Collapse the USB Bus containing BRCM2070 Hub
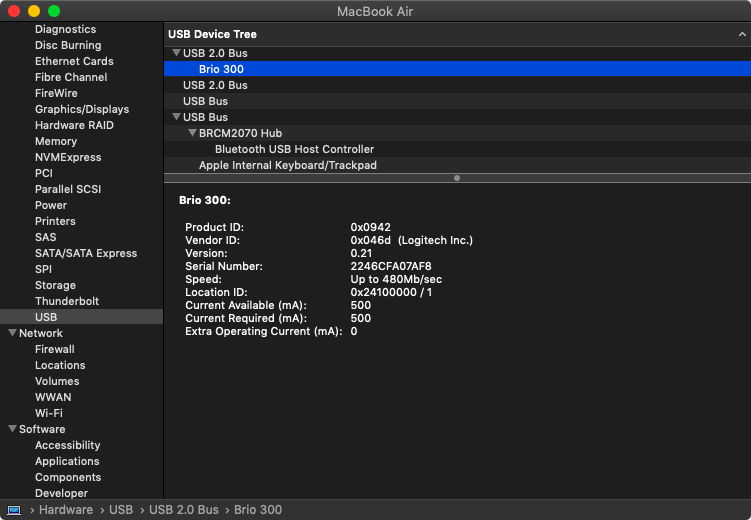751x520 pixels. pyautogui.click(x=176, y=116)
